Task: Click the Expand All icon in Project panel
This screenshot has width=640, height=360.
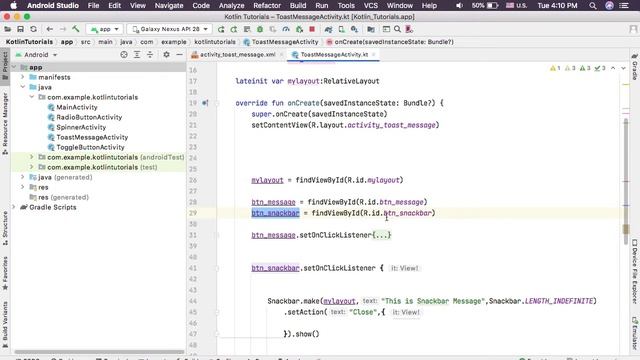Action: tap(137, 55)
